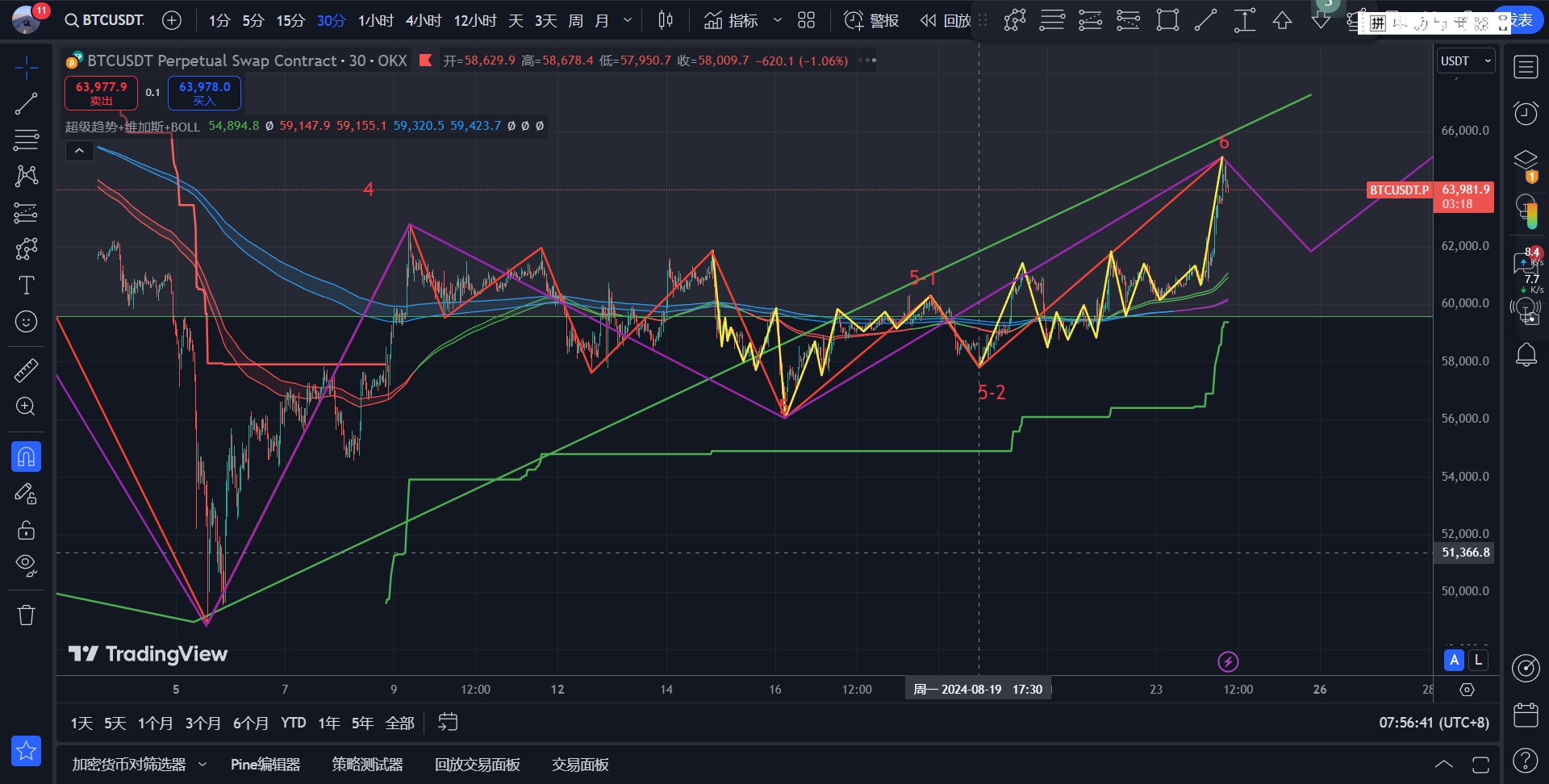The width and height of the screenshot is (1549, 784).
Task: Set range to 1天
Action: click(x=81, y=723)
